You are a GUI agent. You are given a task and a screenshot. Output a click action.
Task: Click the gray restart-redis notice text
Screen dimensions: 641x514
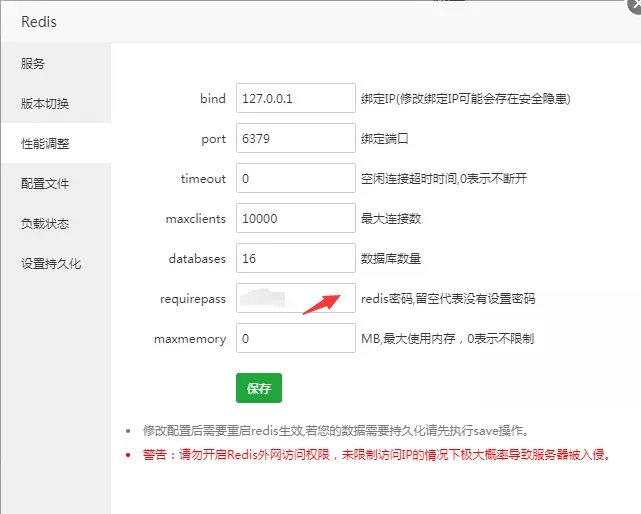click(x=335, y=431)
